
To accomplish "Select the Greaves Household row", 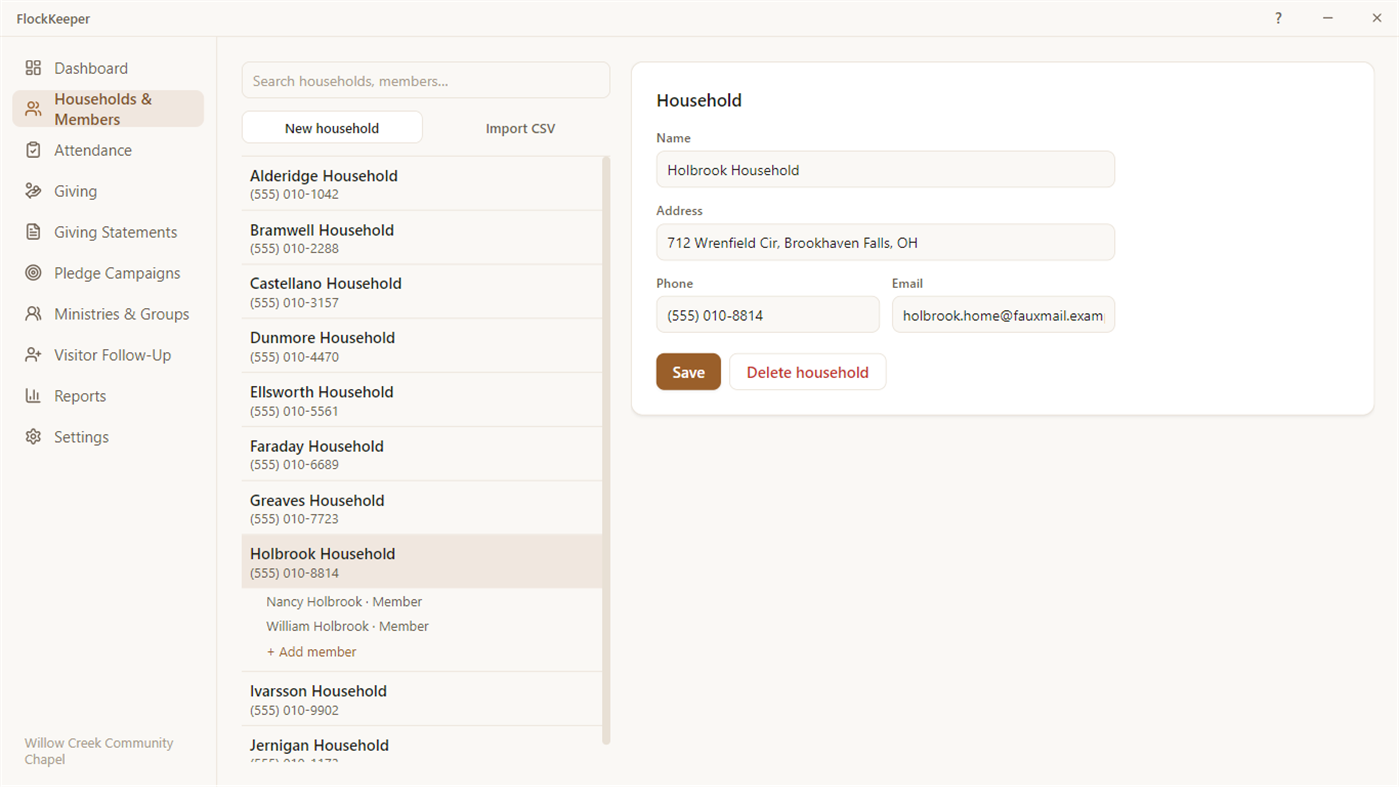I will tap(422, 508).
